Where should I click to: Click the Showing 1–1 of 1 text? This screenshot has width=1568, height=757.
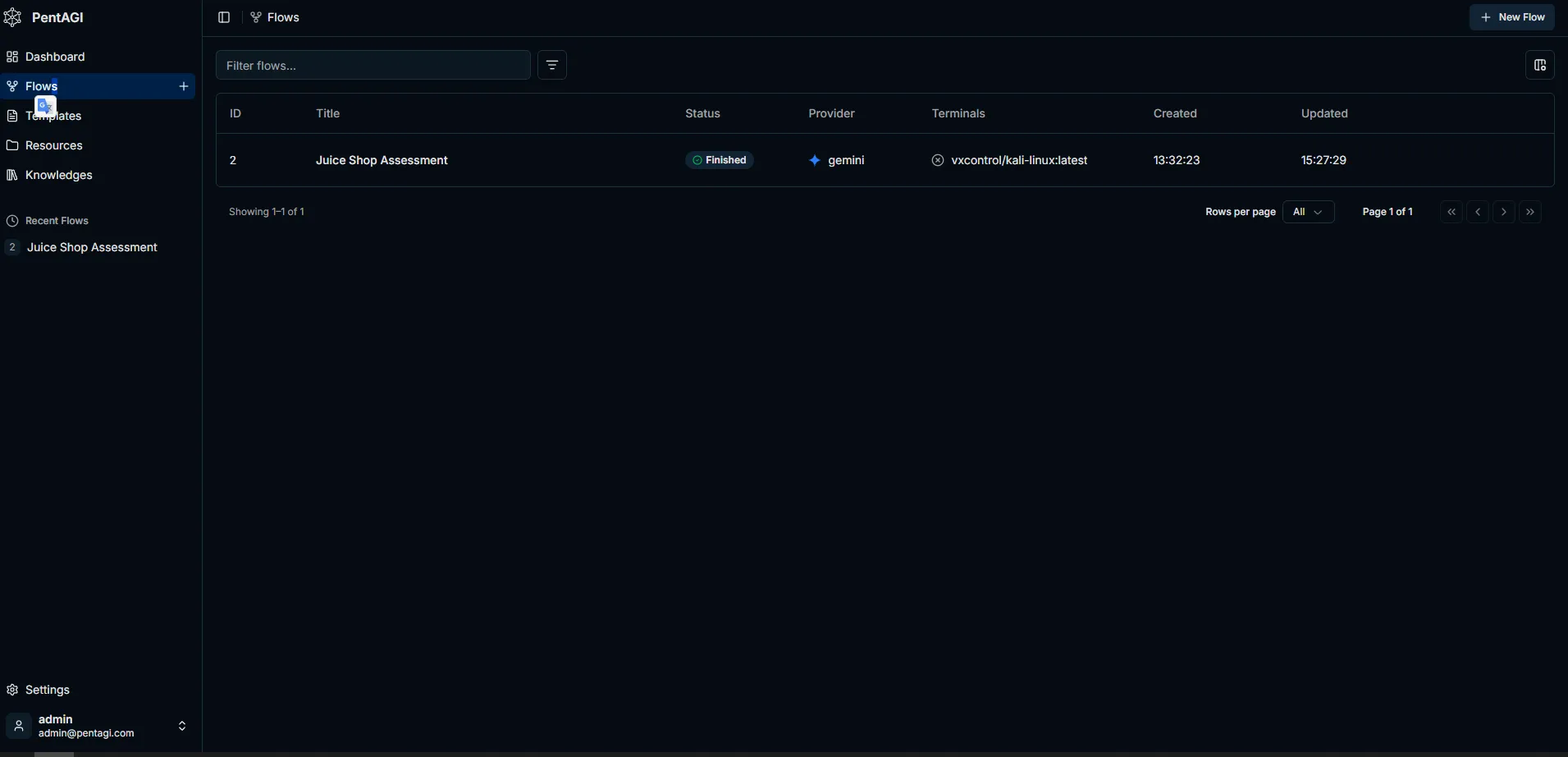pos(267,212)
